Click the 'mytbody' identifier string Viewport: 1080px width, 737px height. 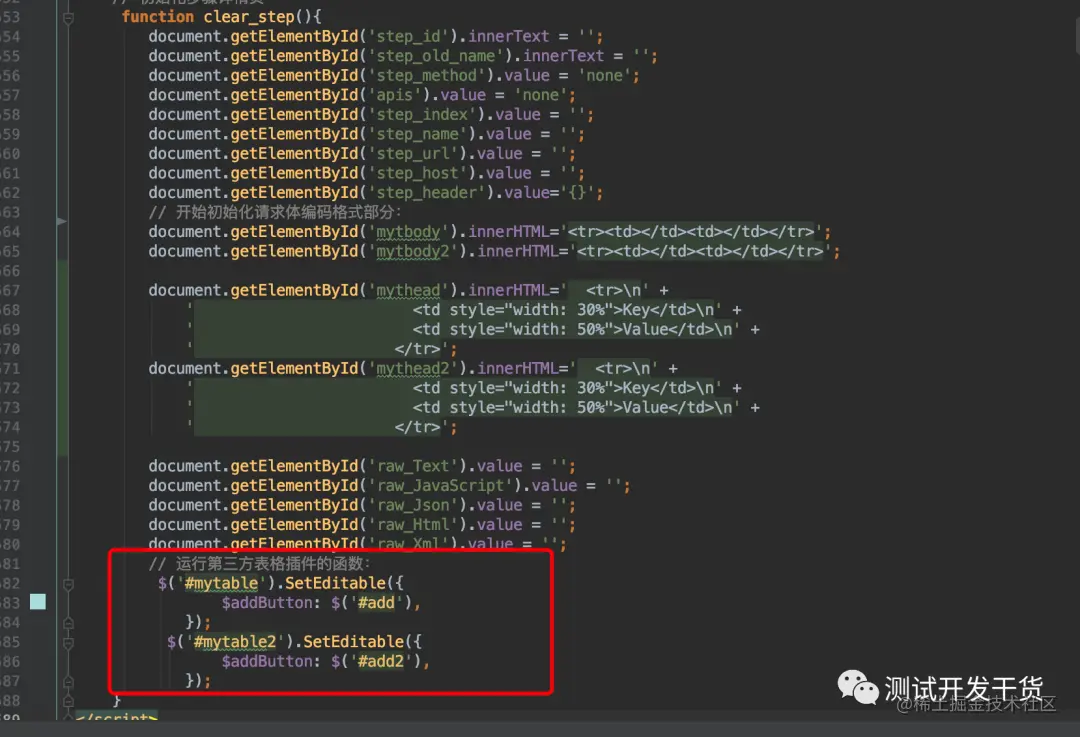coord(408,231)
